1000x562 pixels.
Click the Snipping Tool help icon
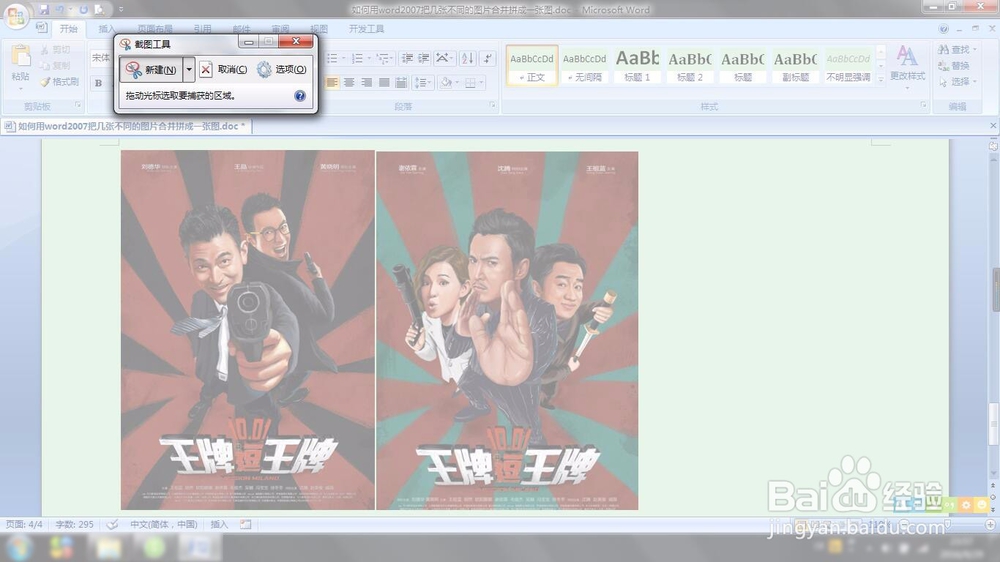(300, 96)
